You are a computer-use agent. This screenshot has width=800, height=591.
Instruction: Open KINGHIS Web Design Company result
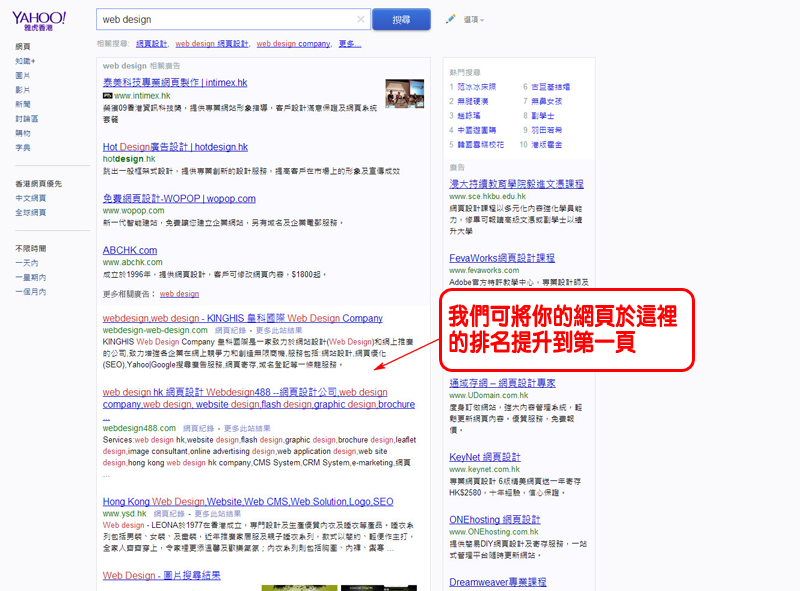point(242,318)
